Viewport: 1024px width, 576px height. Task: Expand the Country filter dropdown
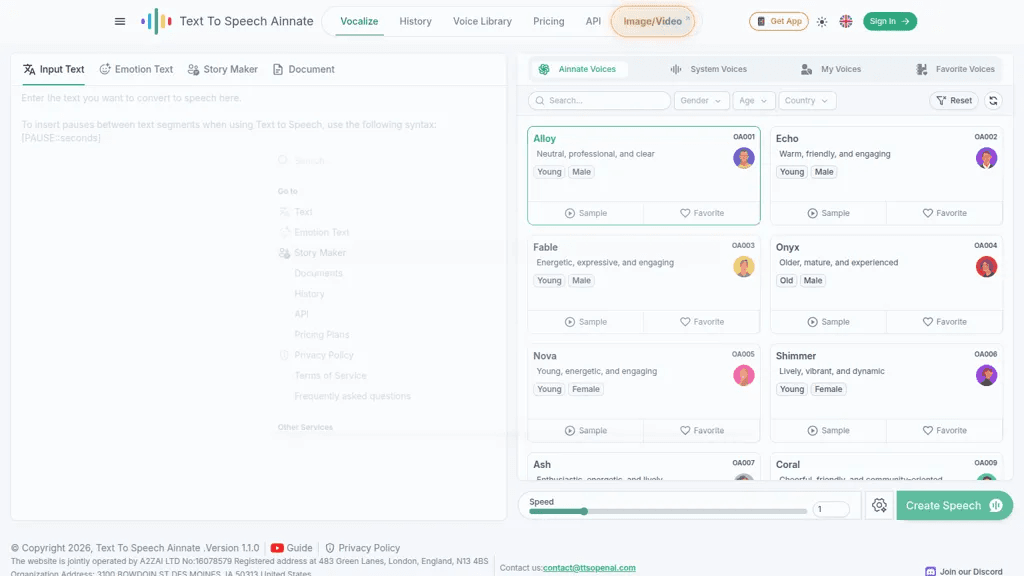[807, 101]
